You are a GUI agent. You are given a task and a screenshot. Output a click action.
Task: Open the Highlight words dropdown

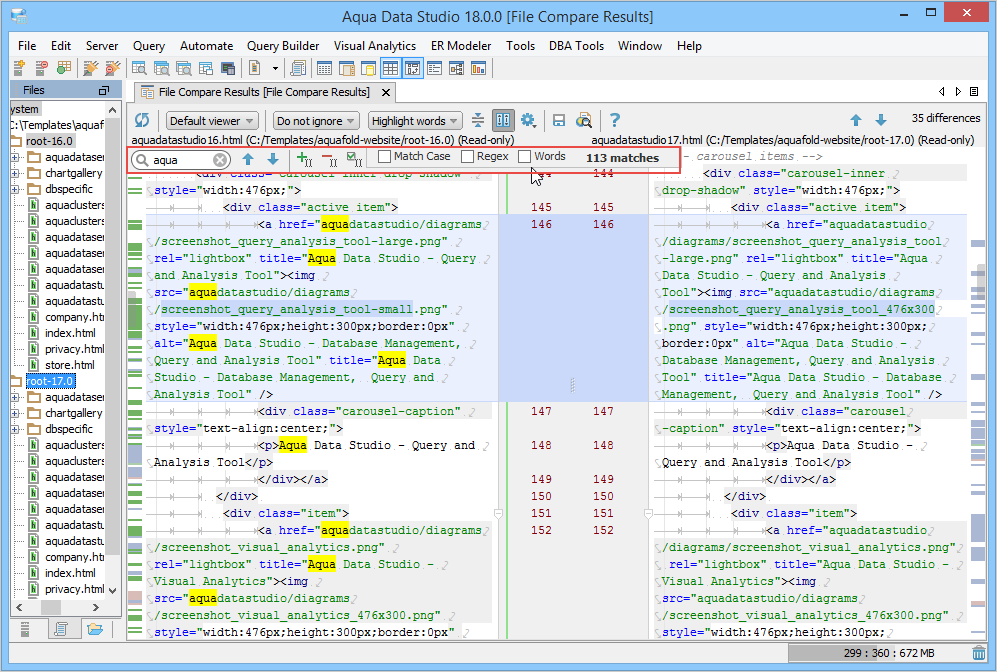tap(414, 121)
